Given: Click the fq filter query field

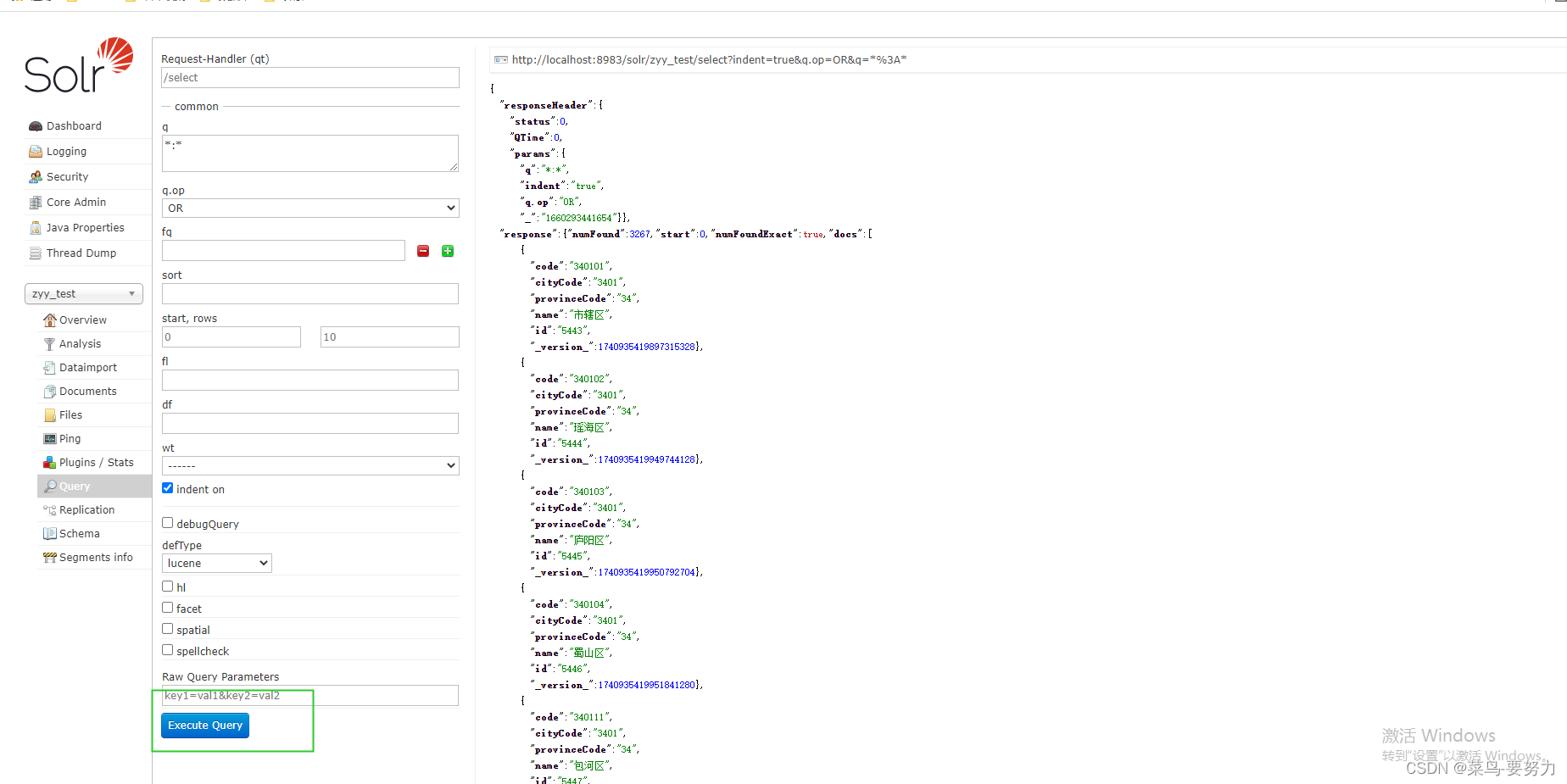Looking at the screenshot, I should pyautogui.click(x=283, y=251).
